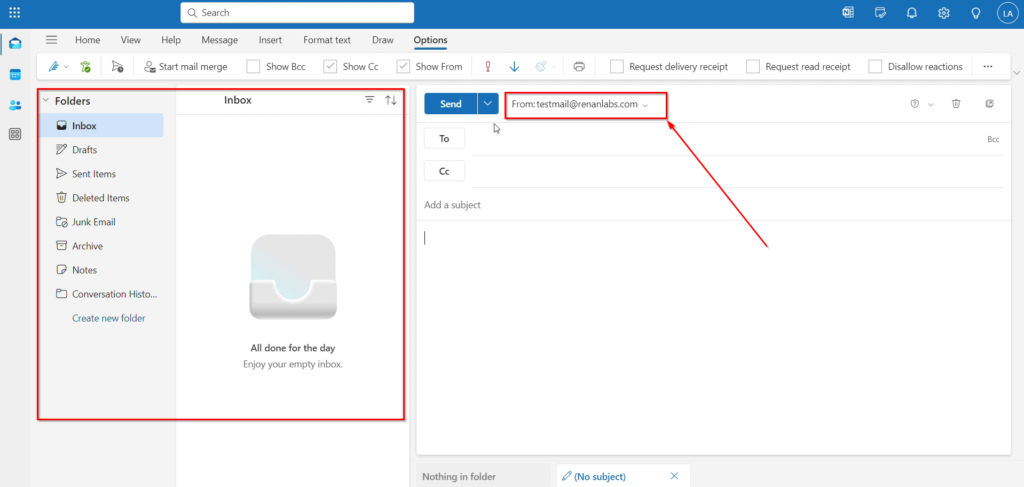Viewport: 1024px width, 487px height.
Task: Open the Draw tab
Action: (383, 40)
